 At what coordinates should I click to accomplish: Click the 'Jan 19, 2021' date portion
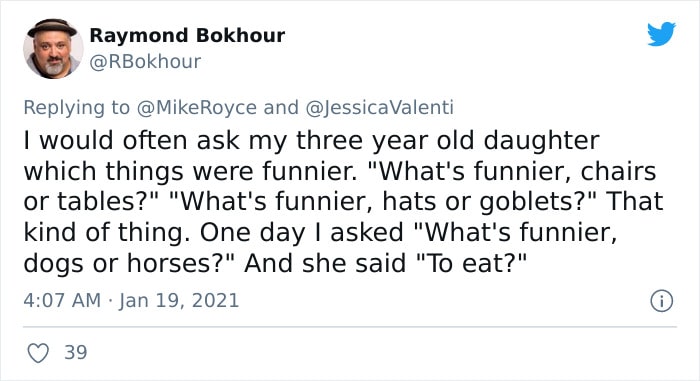(179, 300)
